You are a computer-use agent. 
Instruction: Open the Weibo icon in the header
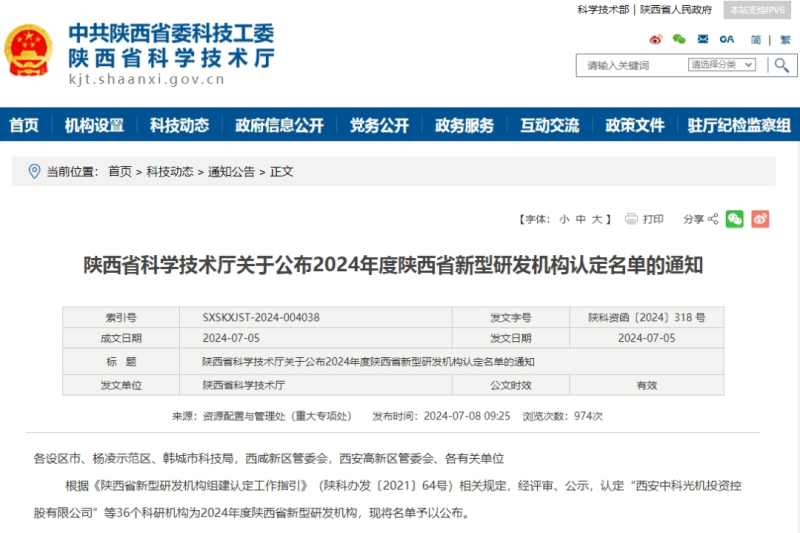656,39
